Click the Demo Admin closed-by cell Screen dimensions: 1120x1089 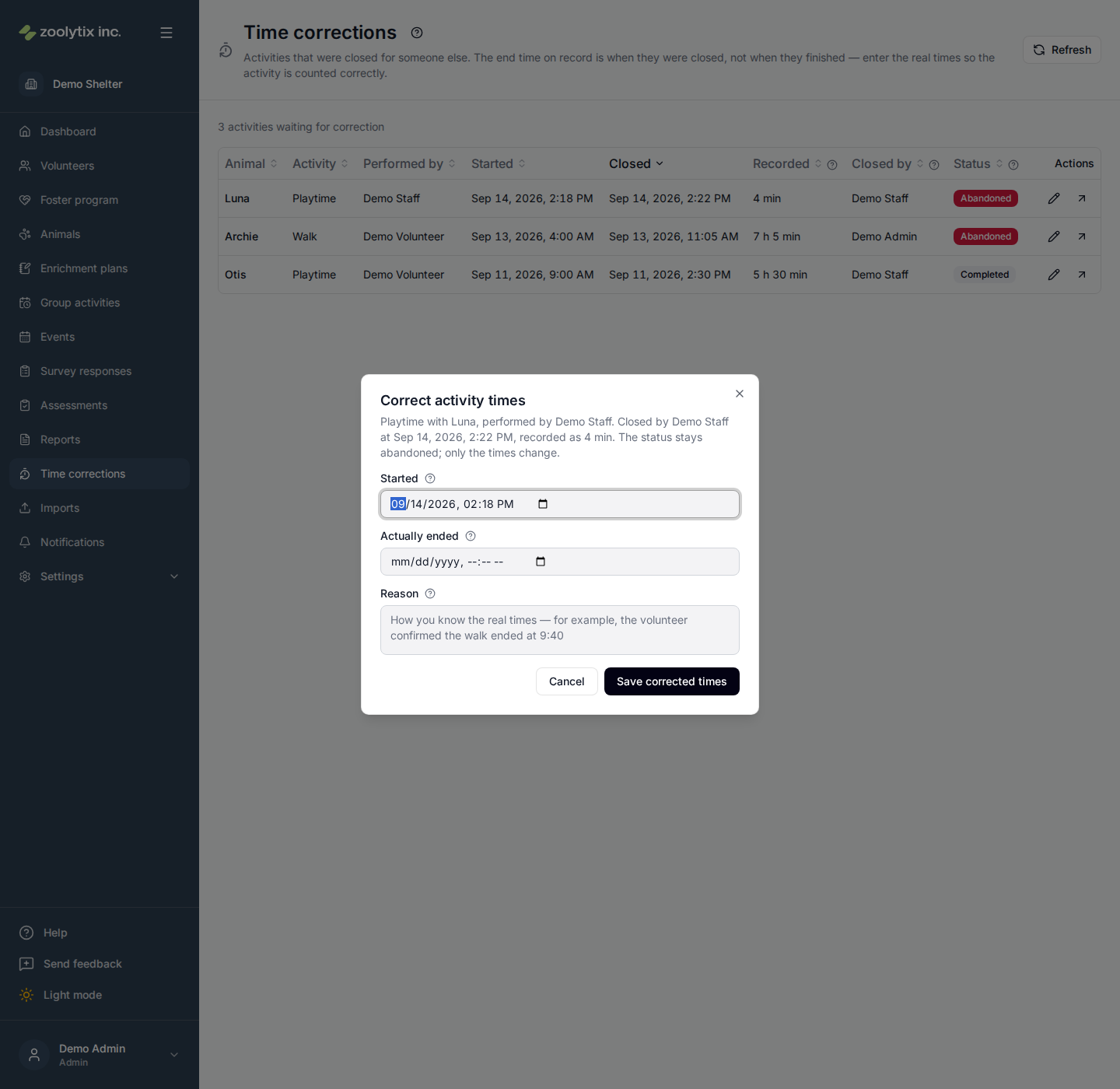point(884,236)
